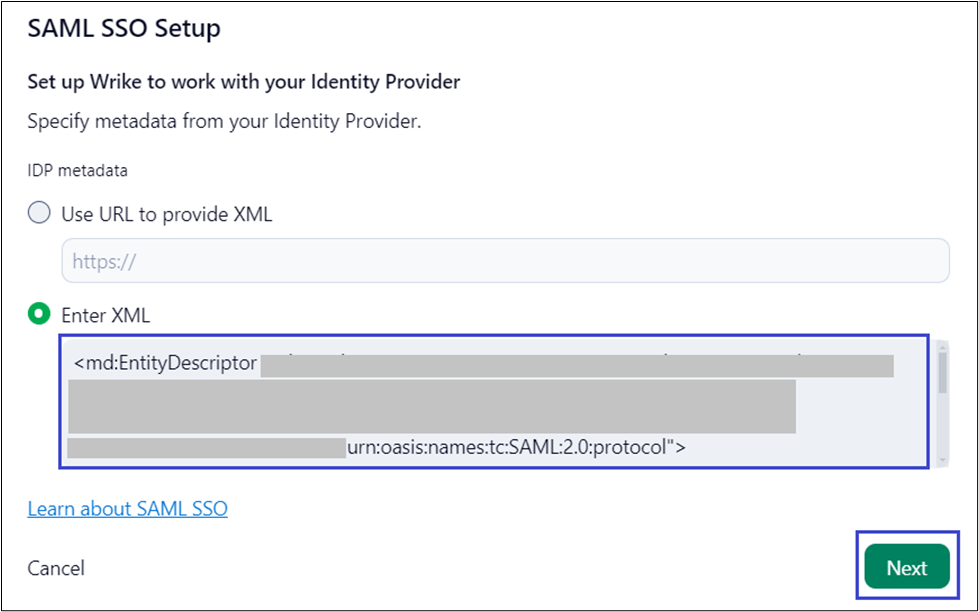Click the "Use URL to provide XML" label text
The width and height of the screenshot is (979, 612).
coord(166,213)
